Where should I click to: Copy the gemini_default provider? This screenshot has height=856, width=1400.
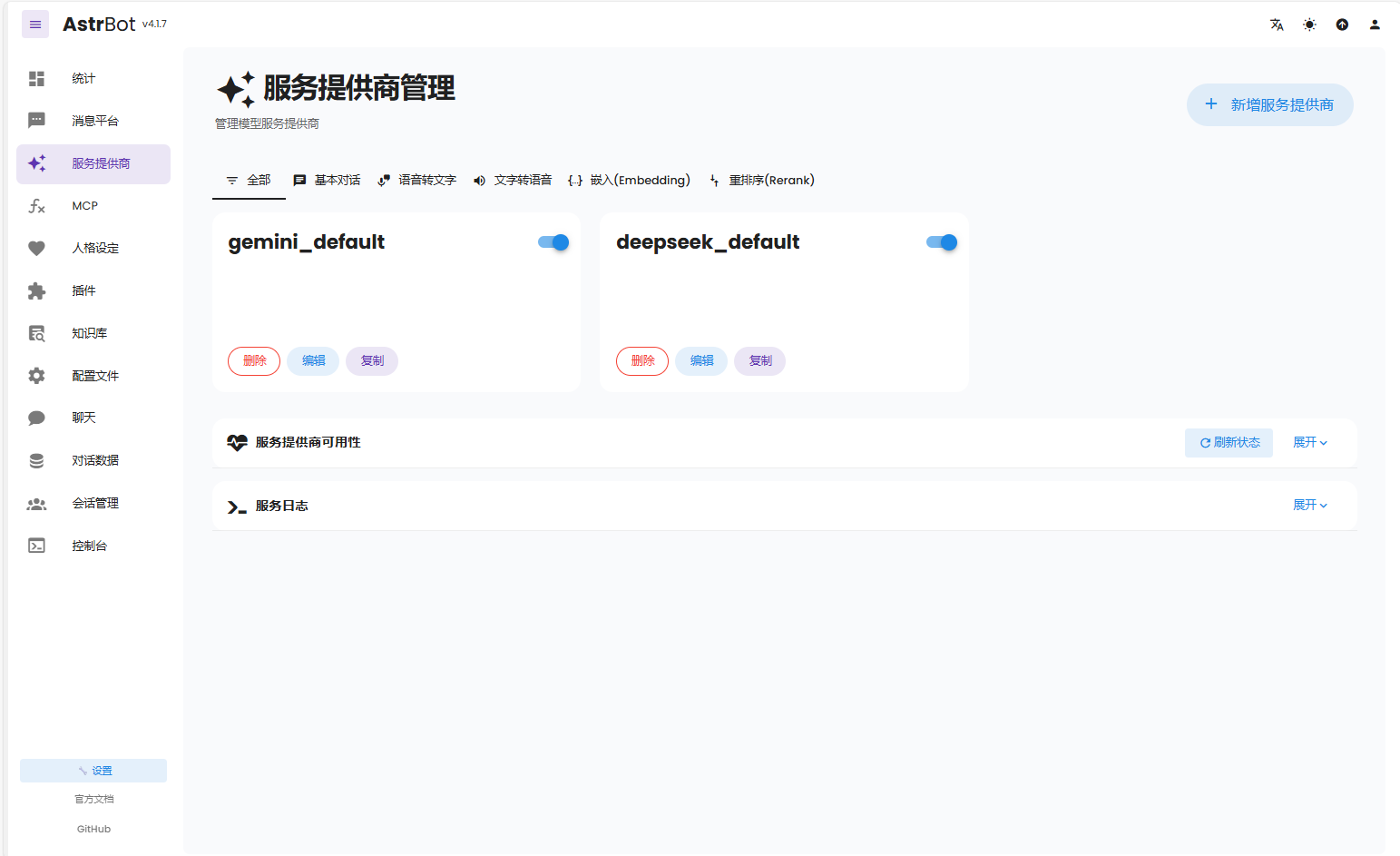[372, 361]
